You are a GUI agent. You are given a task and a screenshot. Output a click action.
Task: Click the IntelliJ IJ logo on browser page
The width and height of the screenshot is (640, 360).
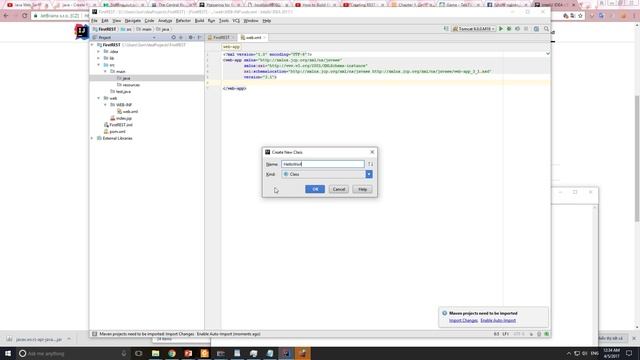(82, 31)
